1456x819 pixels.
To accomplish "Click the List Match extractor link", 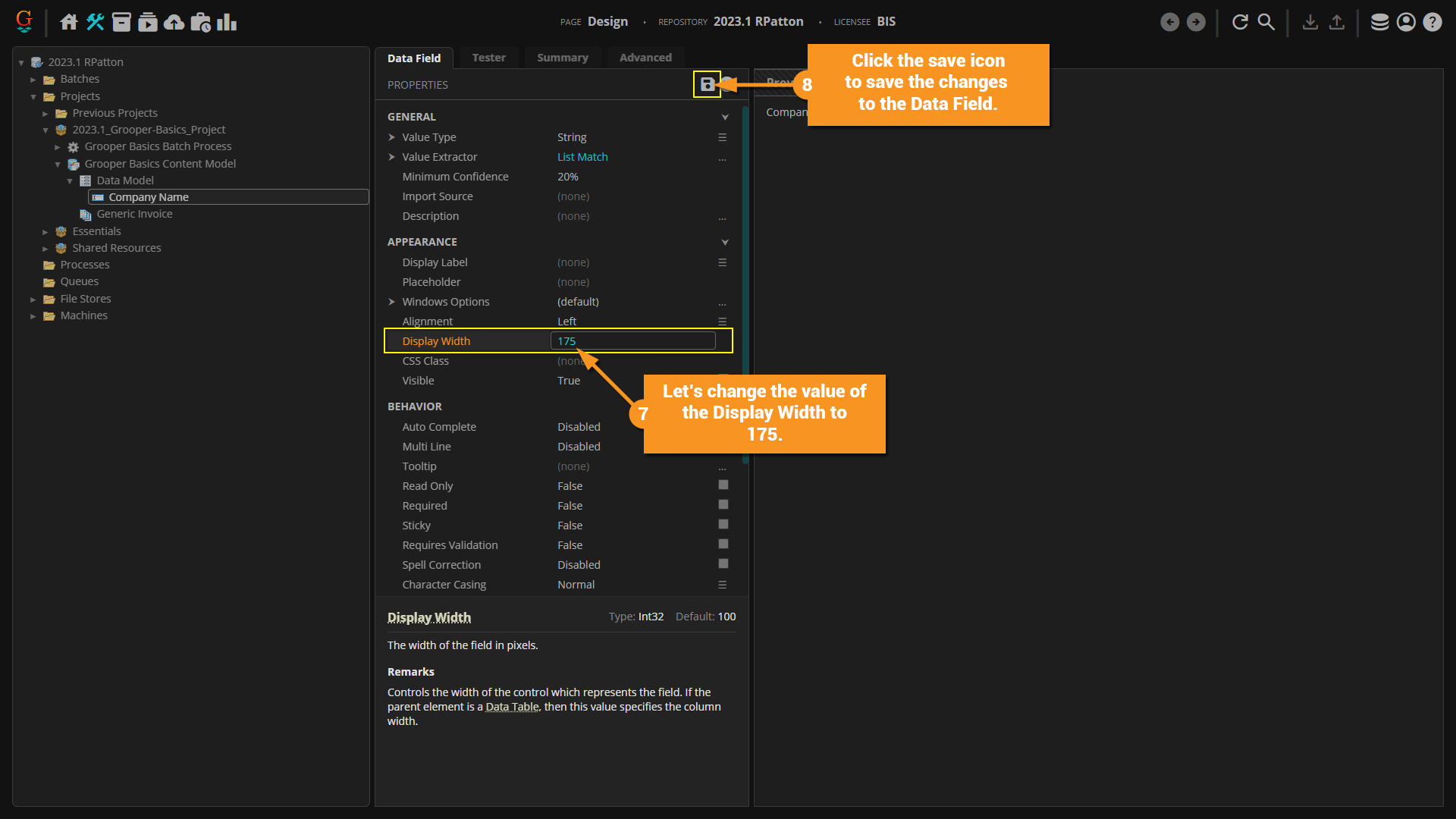I will (582, 157).
